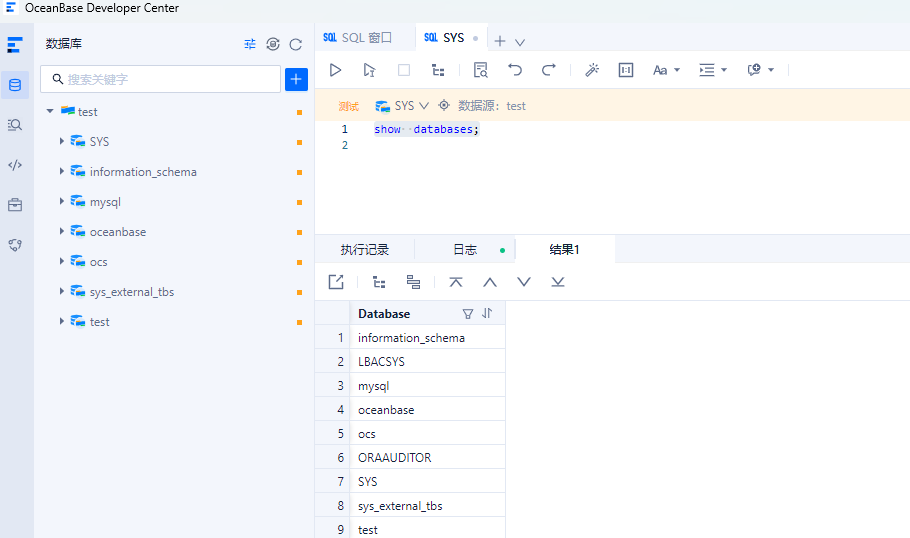910x538 pixels.
Task: Click the column mode icon in results
Action: [413, 282]
